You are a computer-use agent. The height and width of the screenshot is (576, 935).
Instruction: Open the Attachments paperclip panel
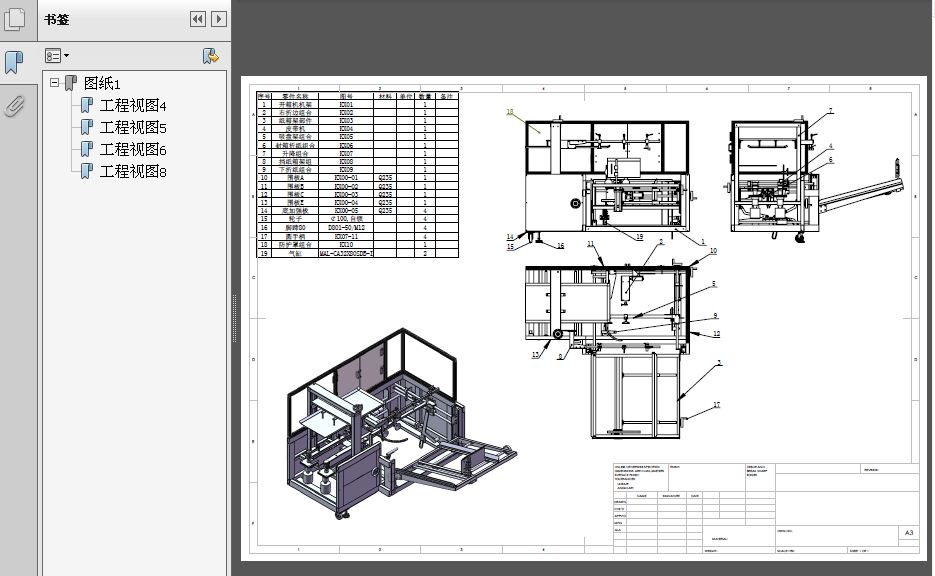point(14,106)
